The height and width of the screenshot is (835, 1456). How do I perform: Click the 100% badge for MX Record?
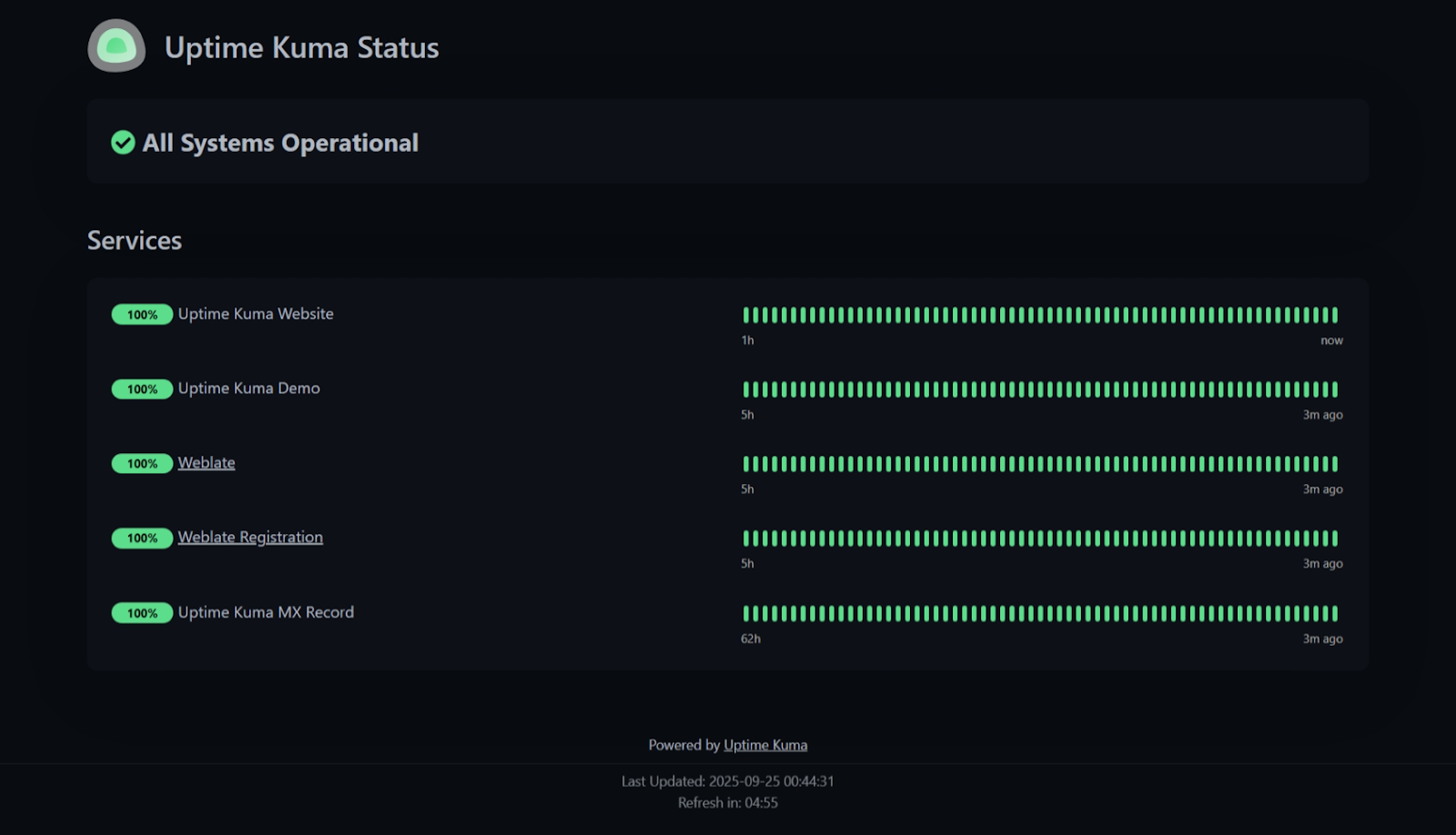[142, 613]
